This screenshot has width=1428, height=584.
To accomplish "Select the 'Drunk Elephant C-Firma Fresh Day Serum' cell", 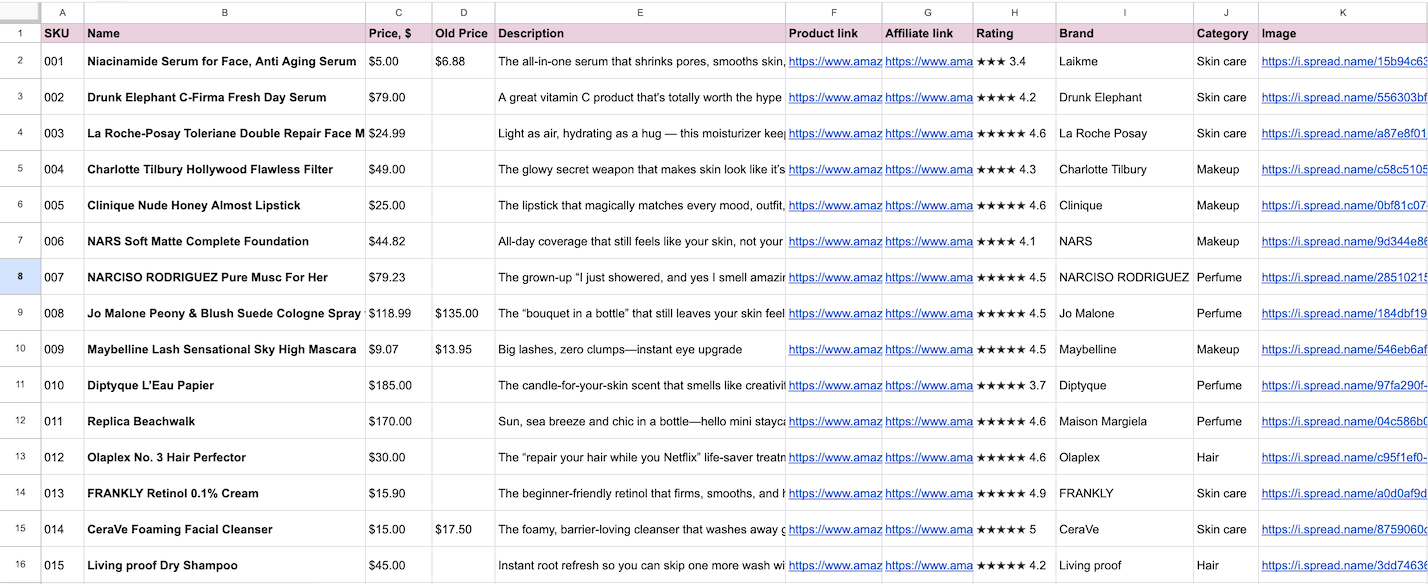I will pos(225,97).
